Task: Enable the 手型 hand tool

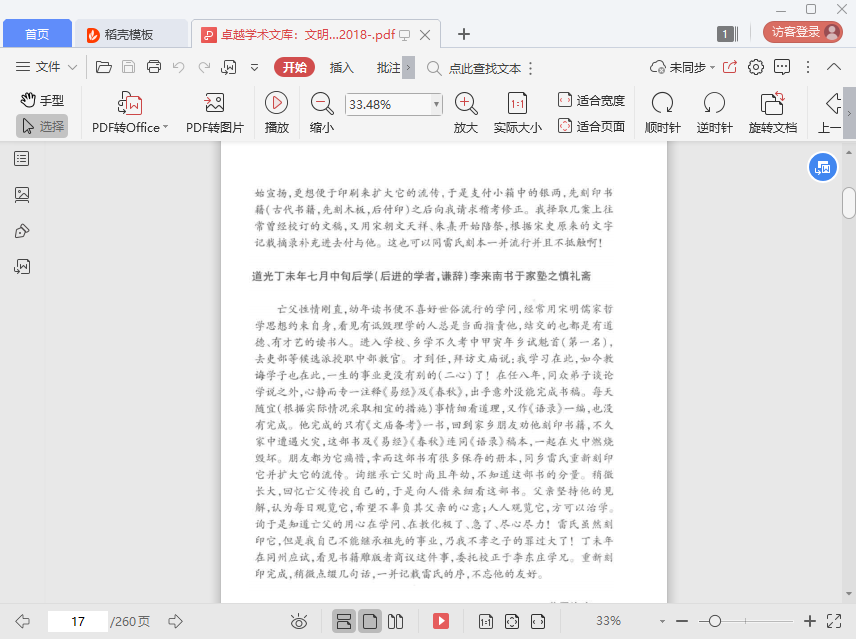Action: pyautogui.click(x=42, y=100)
